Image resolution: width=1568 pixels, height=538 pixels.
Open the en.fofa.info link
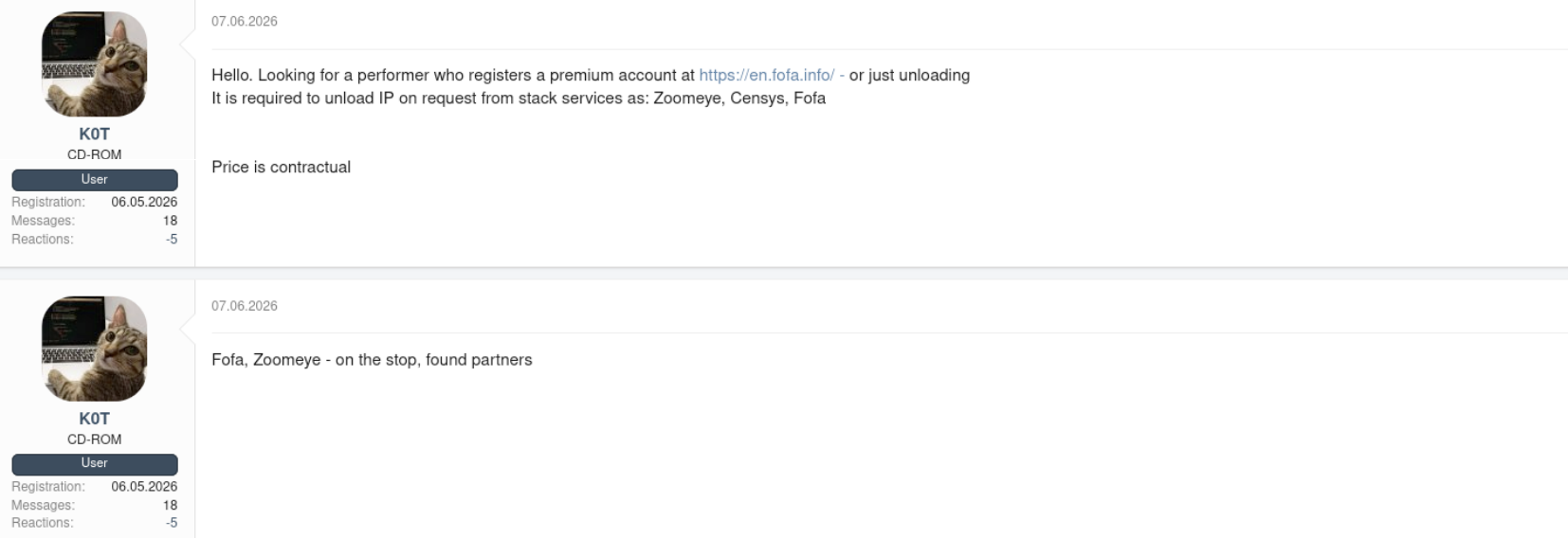point(767,75)
